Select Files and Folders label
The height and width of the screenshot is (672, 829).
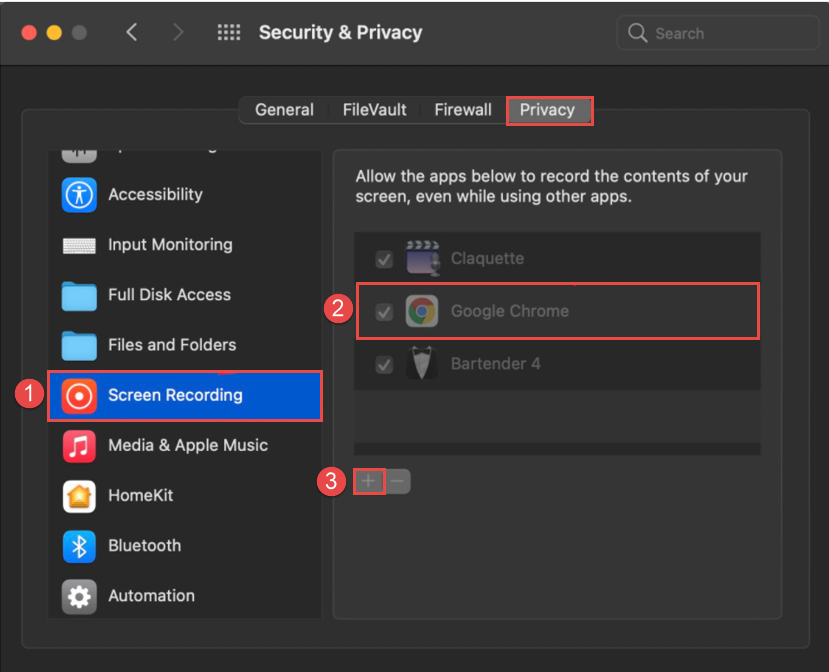(172, 345)
